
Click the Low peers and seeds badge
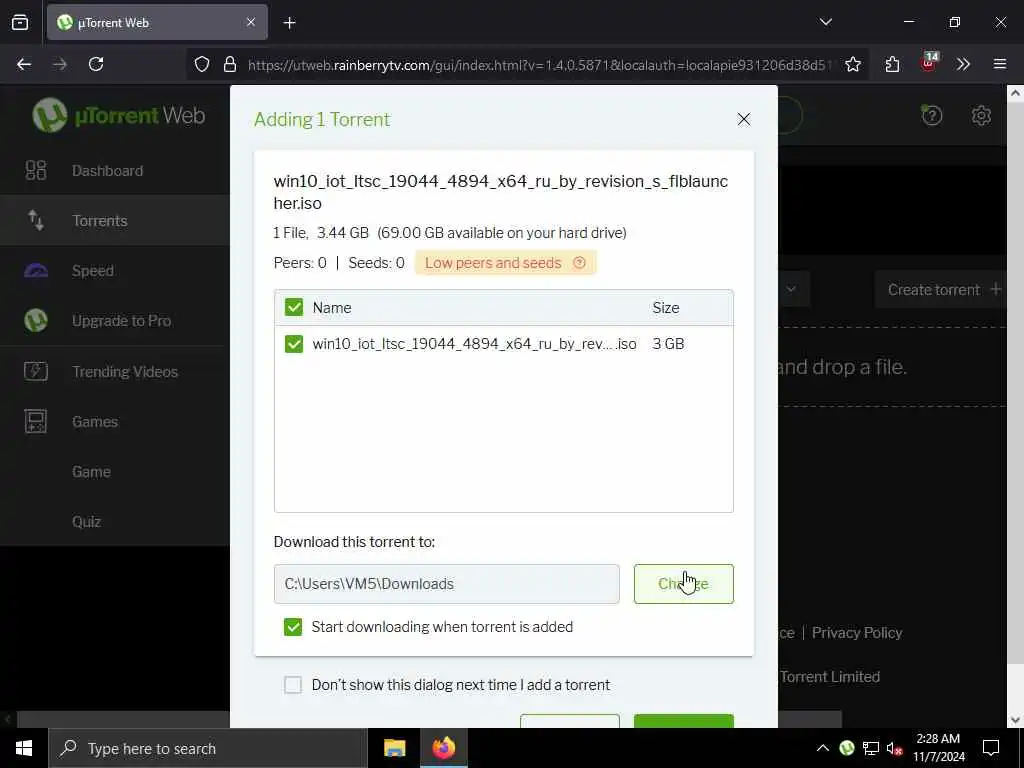tap(505, 263)
